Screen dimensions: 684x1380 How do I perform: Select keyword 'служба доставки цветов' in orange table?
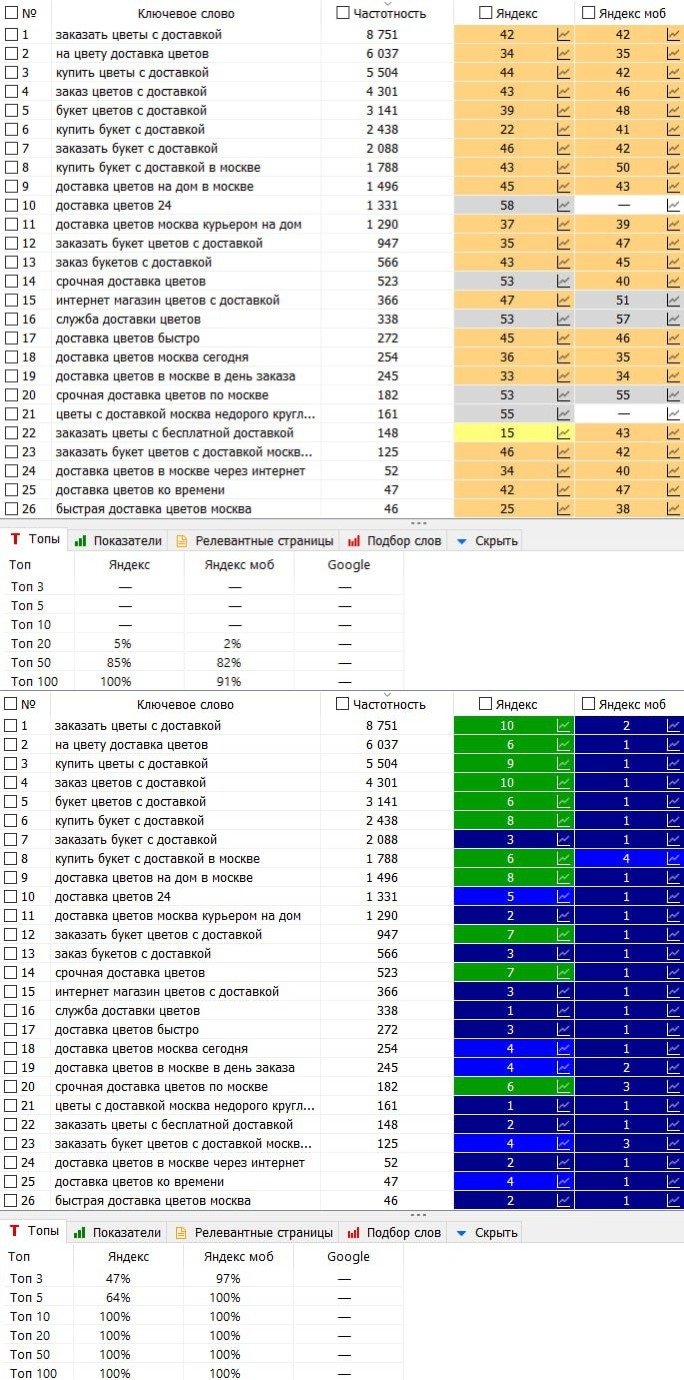tap(128, 320)
